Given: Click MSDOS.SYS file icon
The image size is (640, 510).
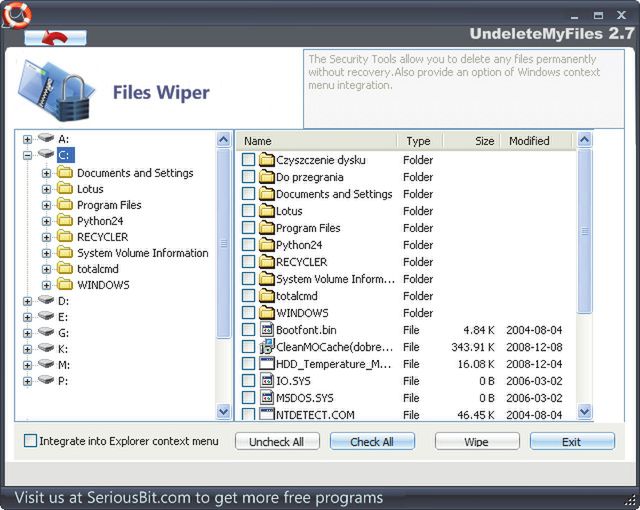Looking at the screenshot, I should click(267, 397).
